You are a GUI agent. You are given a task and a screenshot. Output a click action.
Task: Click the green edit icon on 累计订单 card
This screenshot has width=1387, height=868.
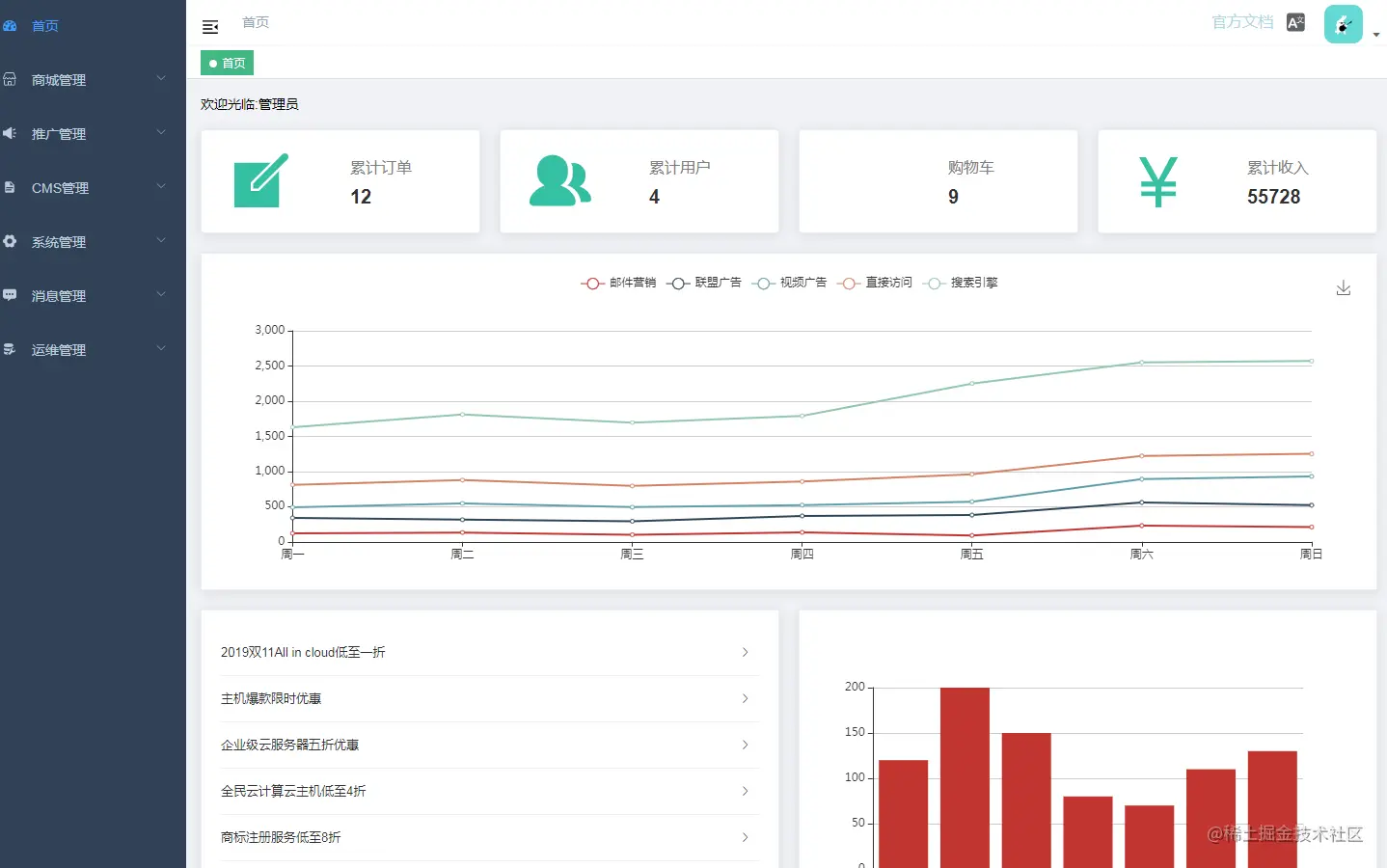(x=261, y=180)
